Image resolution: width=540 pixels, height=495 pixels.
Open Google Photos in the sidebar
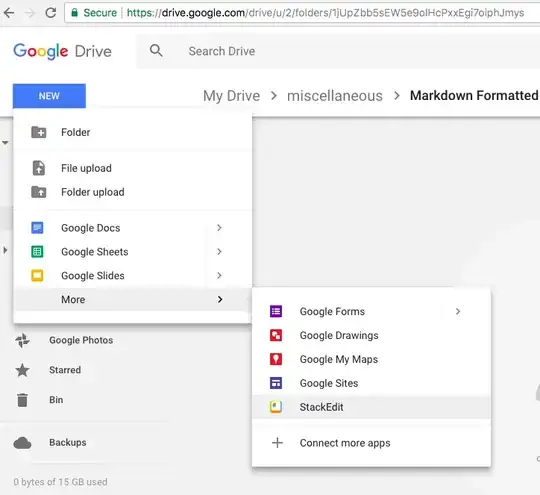pos(81,340)
